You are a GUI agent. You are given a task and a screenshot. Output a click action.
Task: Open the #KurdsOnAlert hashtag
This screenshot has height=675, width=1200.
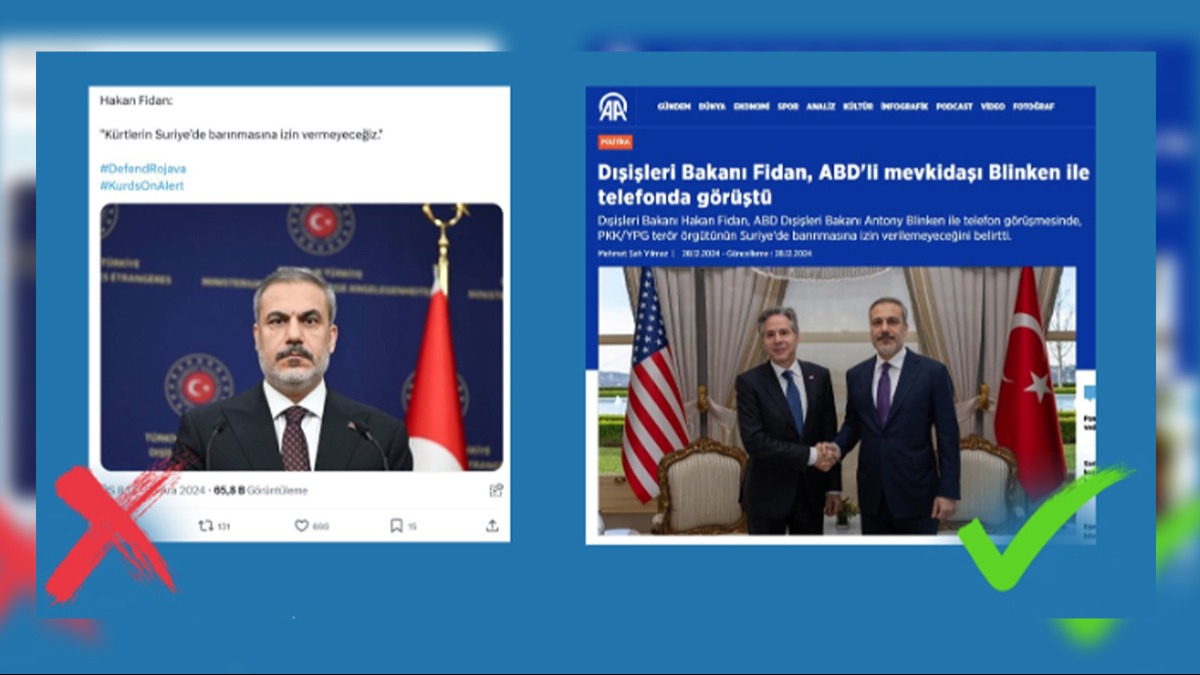tap(142, 186)
